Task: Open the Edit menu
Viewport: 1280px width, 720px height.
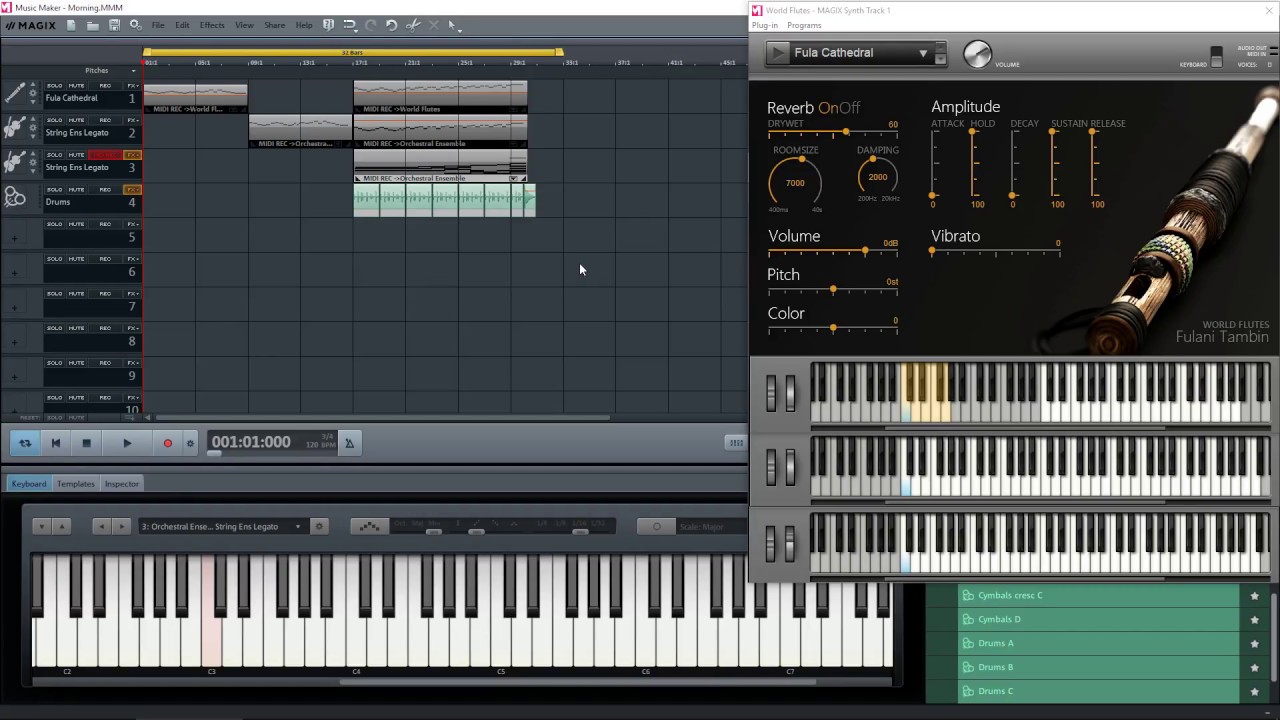Action: point(182,25)
